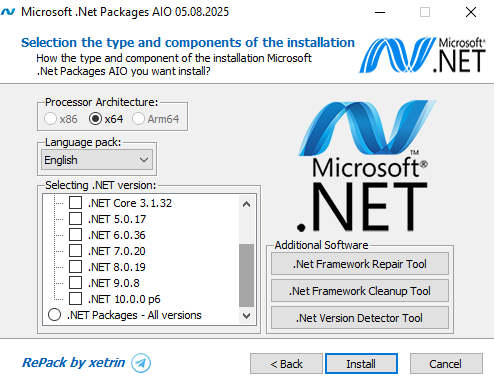Click the Install button
This screenshot has width=494, height=384.
(x=361, y=364)
